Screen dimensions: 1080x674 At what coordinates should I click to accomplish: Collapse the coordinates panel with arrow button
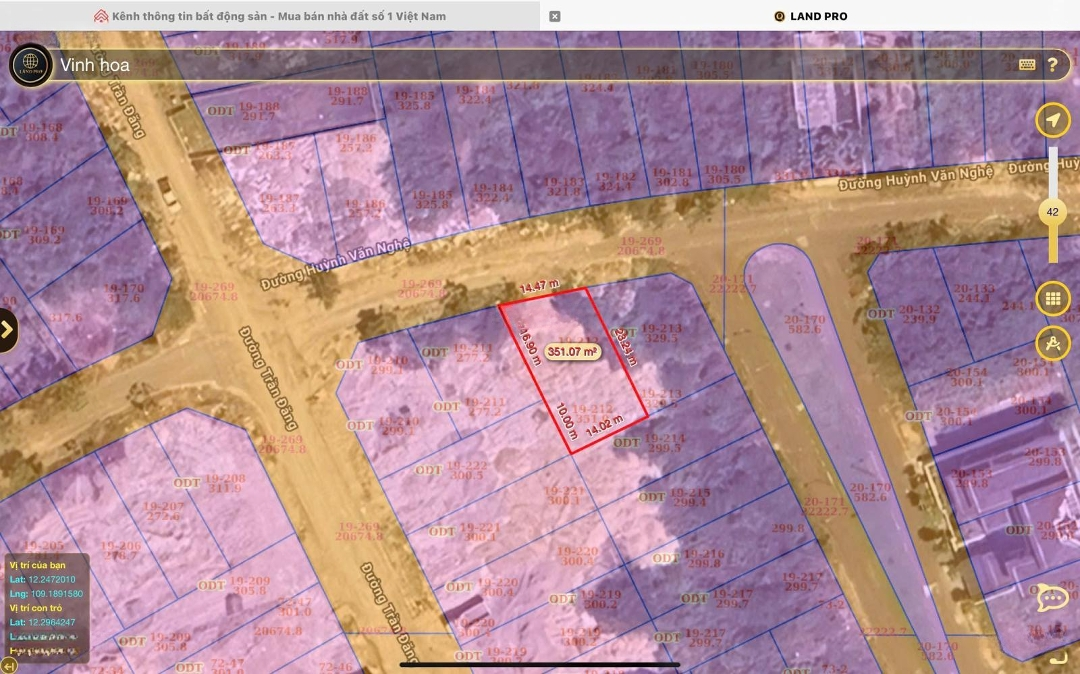10,666
